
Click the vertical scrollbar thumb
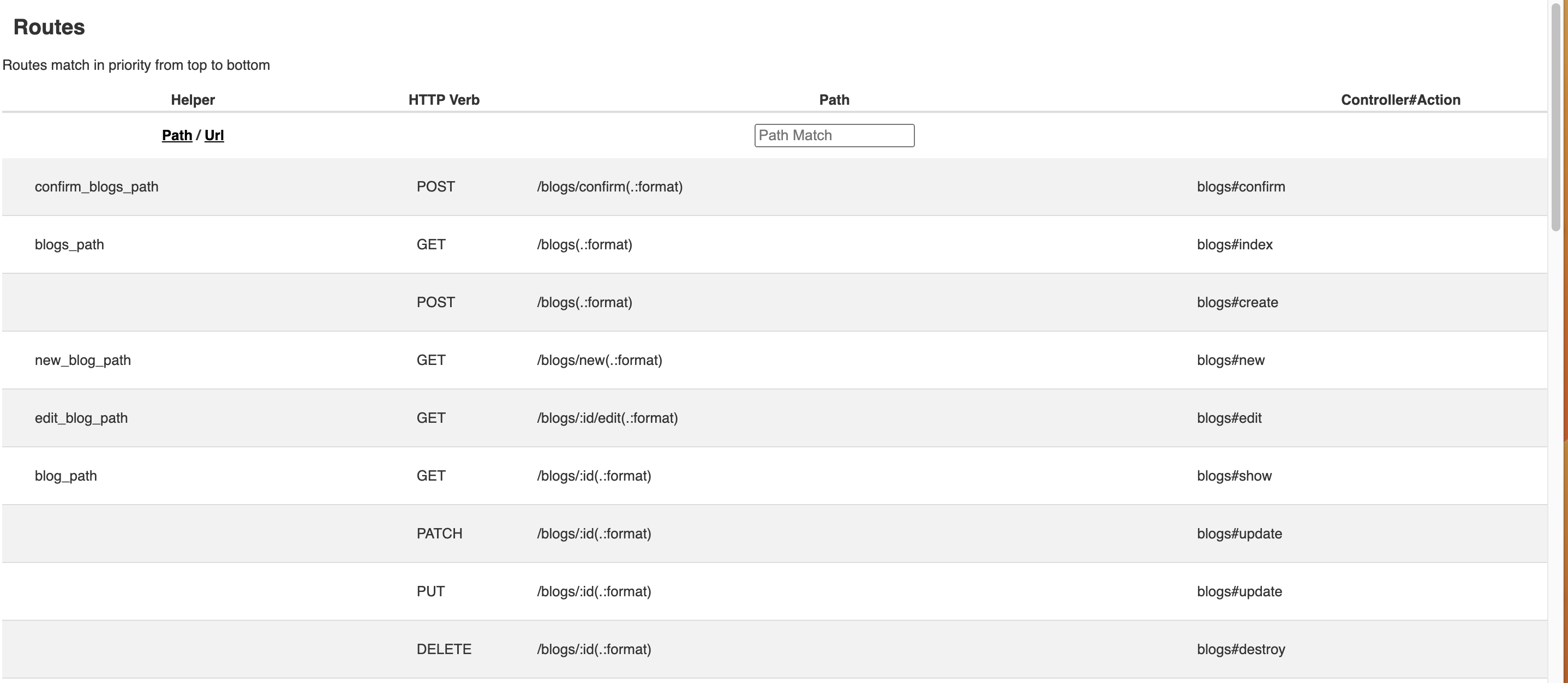coord(1555,116)
